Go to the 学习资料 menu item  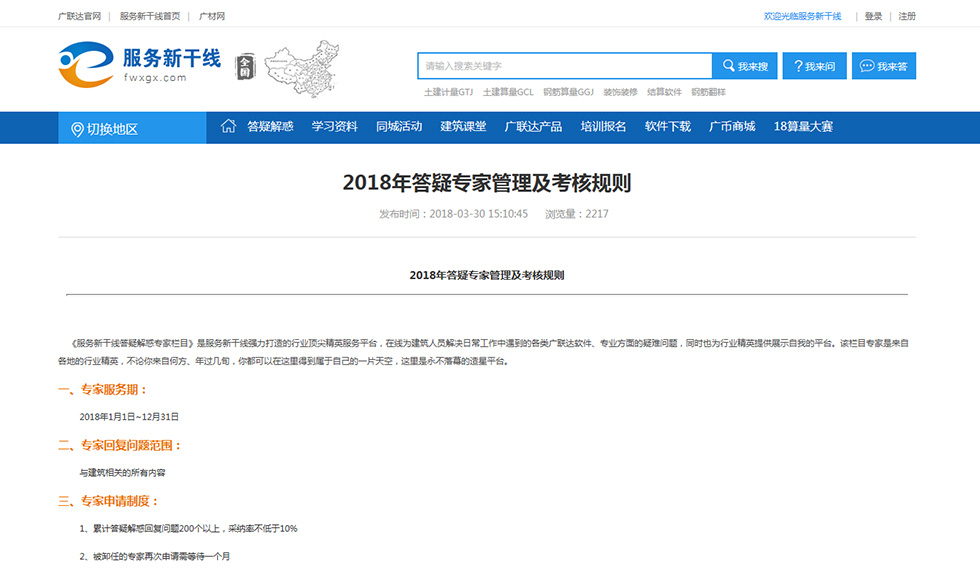334,127
